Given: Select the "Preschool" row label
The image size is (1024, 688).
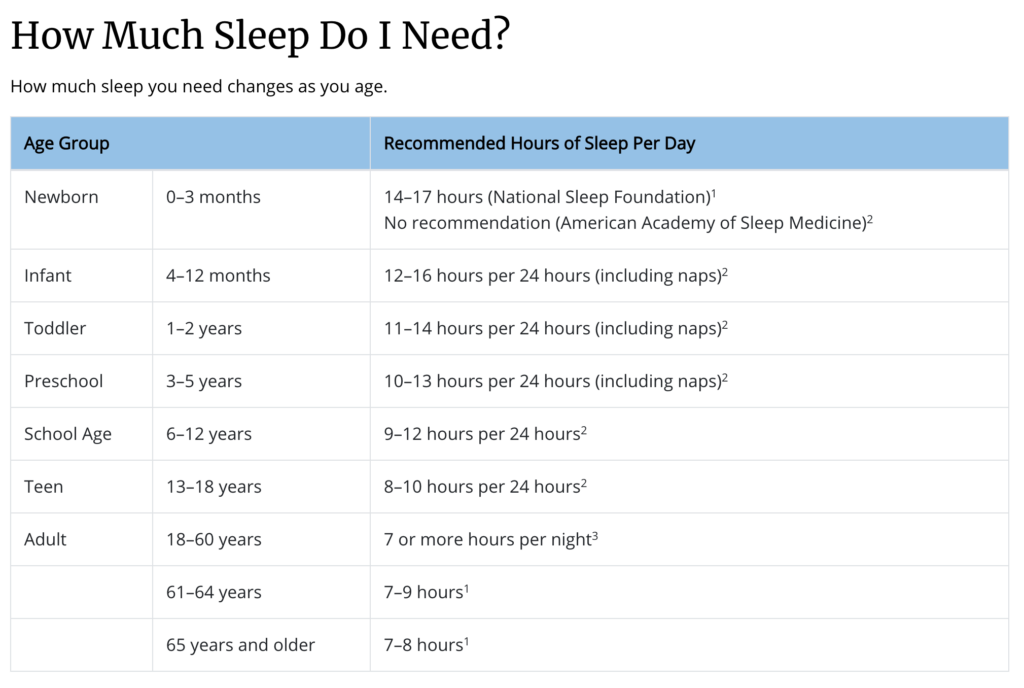Looking at the screenshot, I should tap(63, 381).
